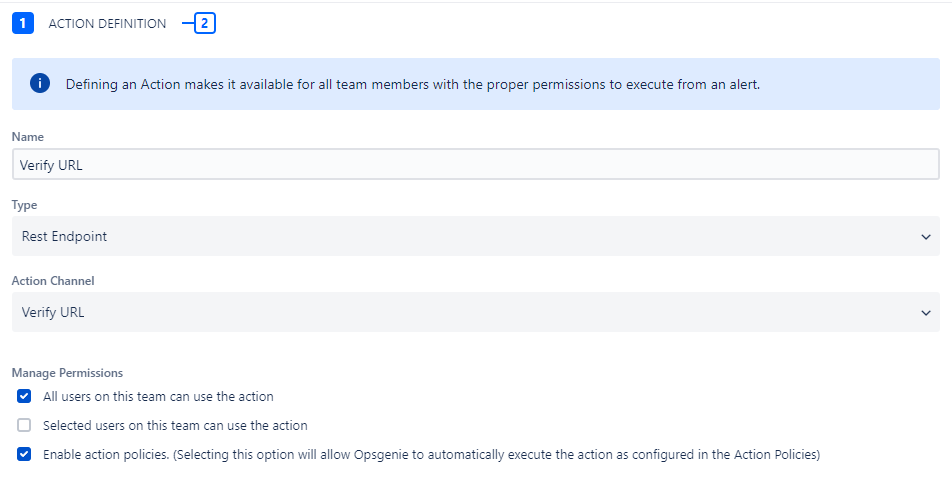952x478 pixels.
Task: Check the Selected users on this team checkbox
Action: (x=25, y=425)
